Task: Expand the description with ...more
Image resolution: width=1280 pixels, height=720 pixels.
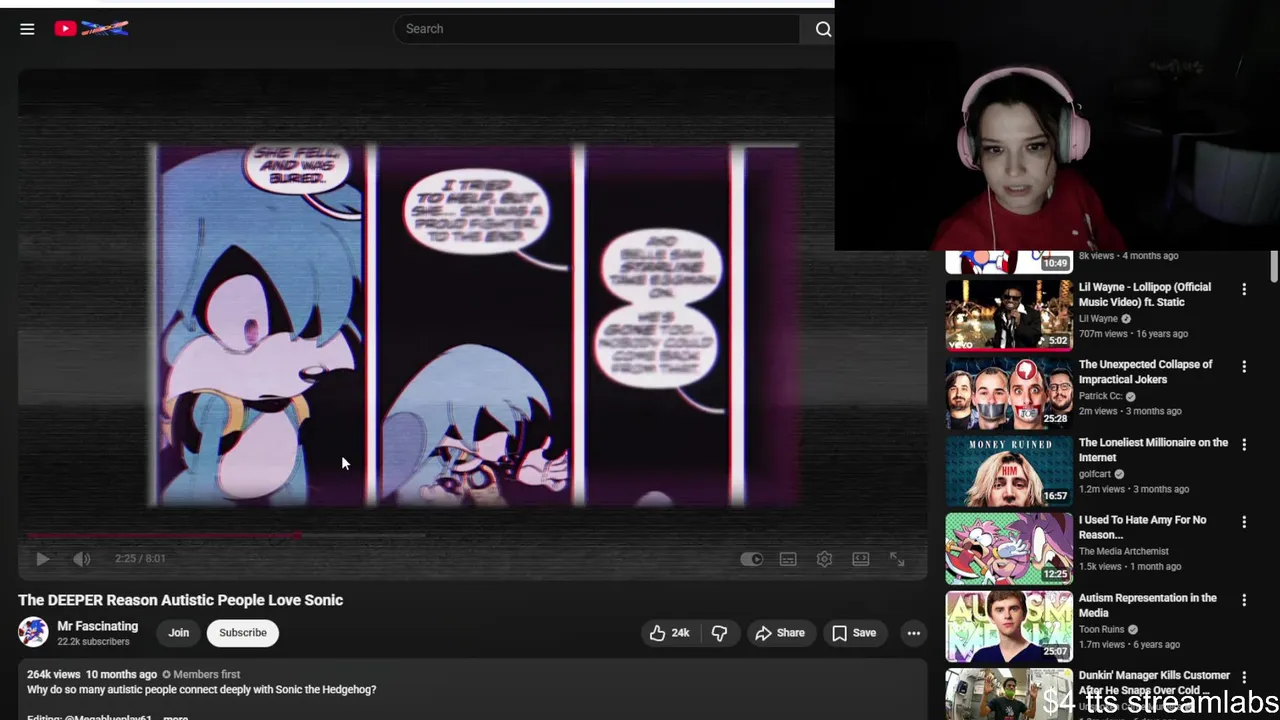Action: 176,717
